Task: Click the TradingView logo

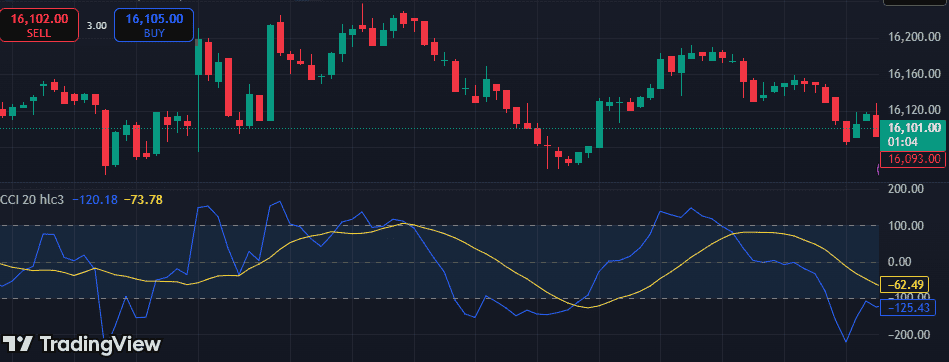Action: tap(82, 344)
